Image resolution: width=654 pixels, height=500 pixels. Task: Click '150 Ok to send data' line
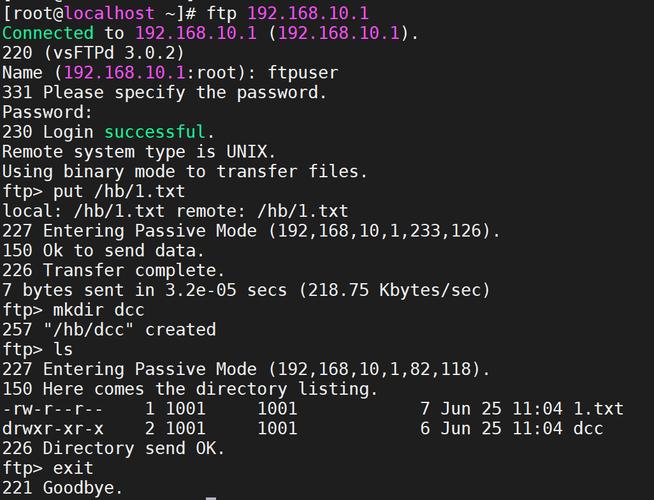[103, 251]
